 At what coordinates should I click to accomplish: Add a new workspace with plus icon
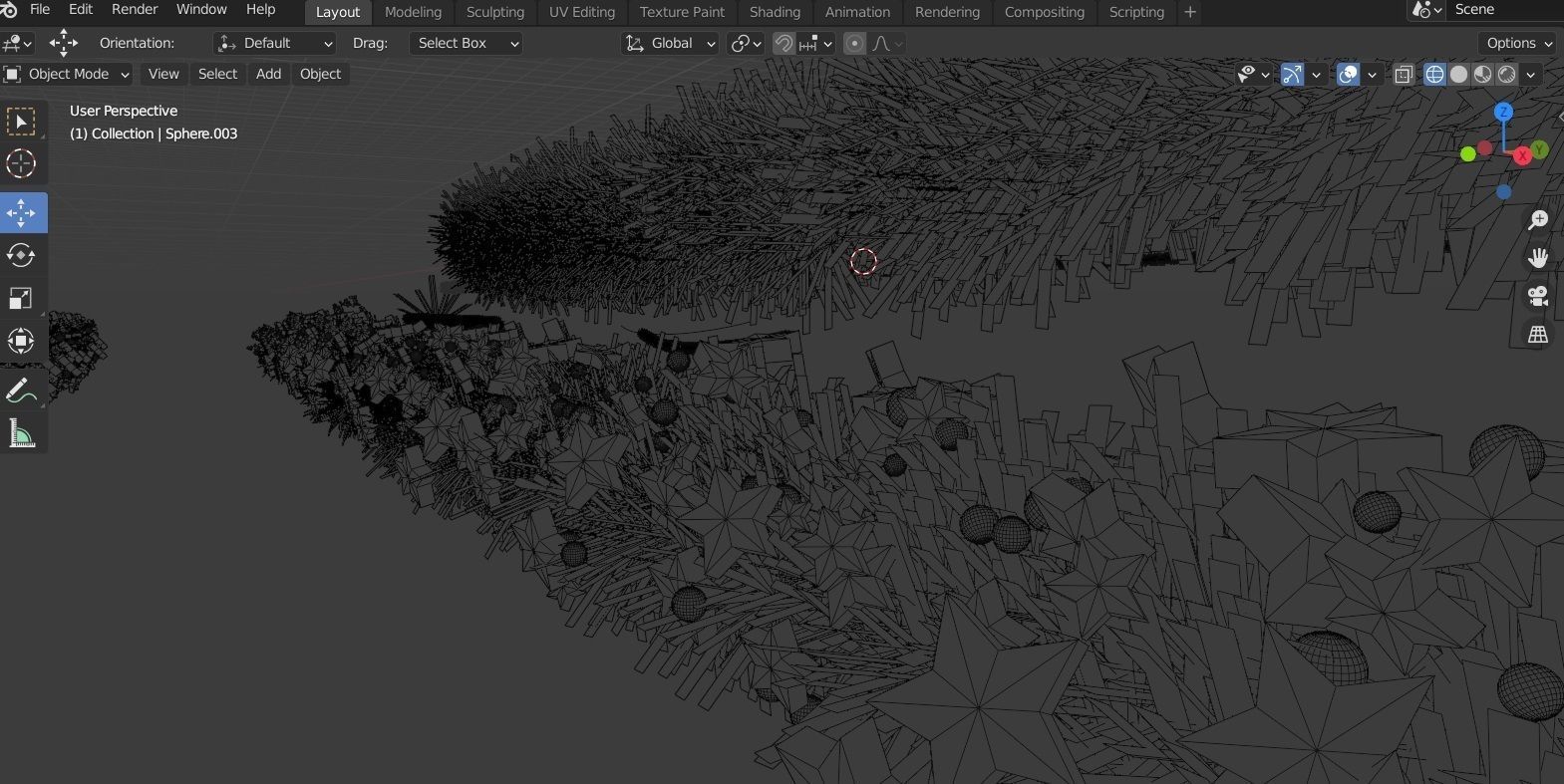[x=1190, y=12]
